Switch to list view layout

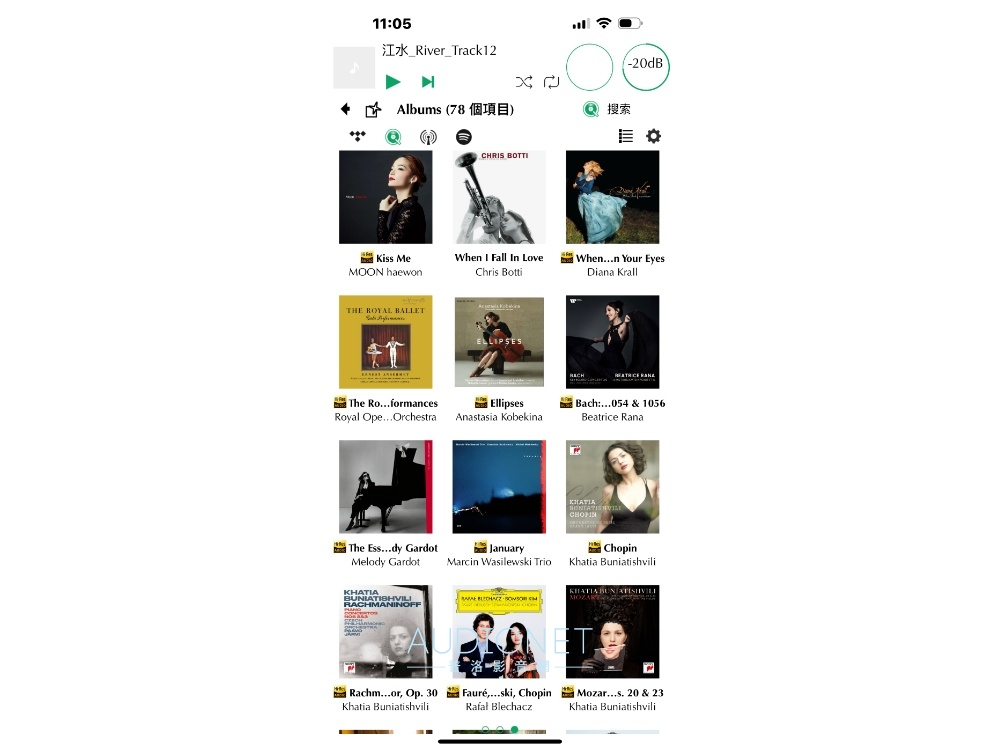tap(626, 136)
